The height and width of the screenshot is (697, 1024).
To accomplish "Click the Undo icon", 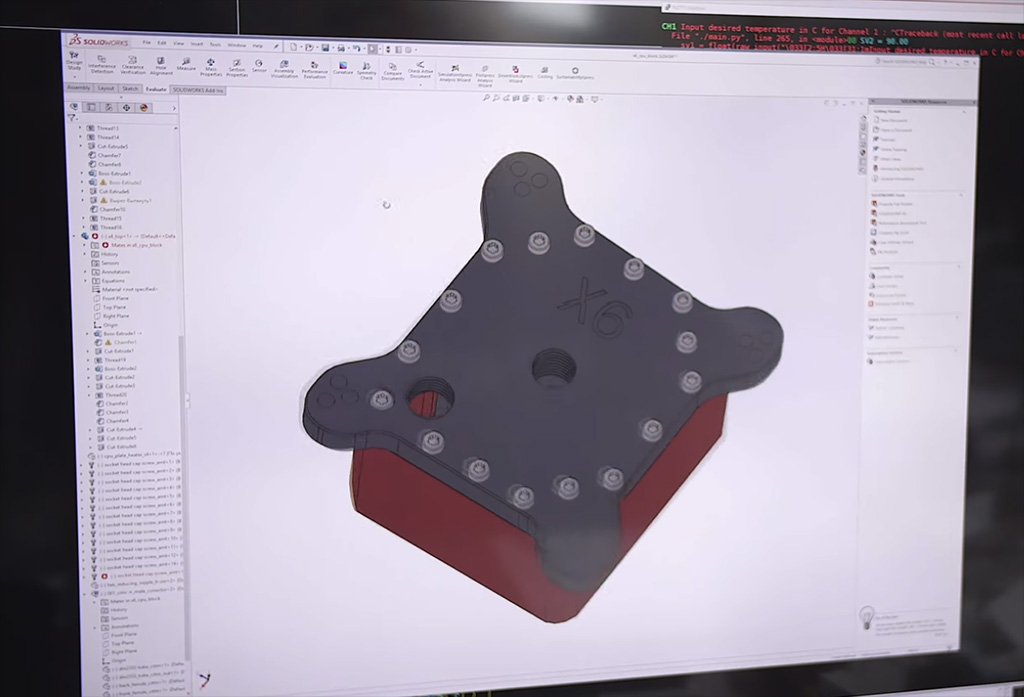I will [x=357, y=48].
